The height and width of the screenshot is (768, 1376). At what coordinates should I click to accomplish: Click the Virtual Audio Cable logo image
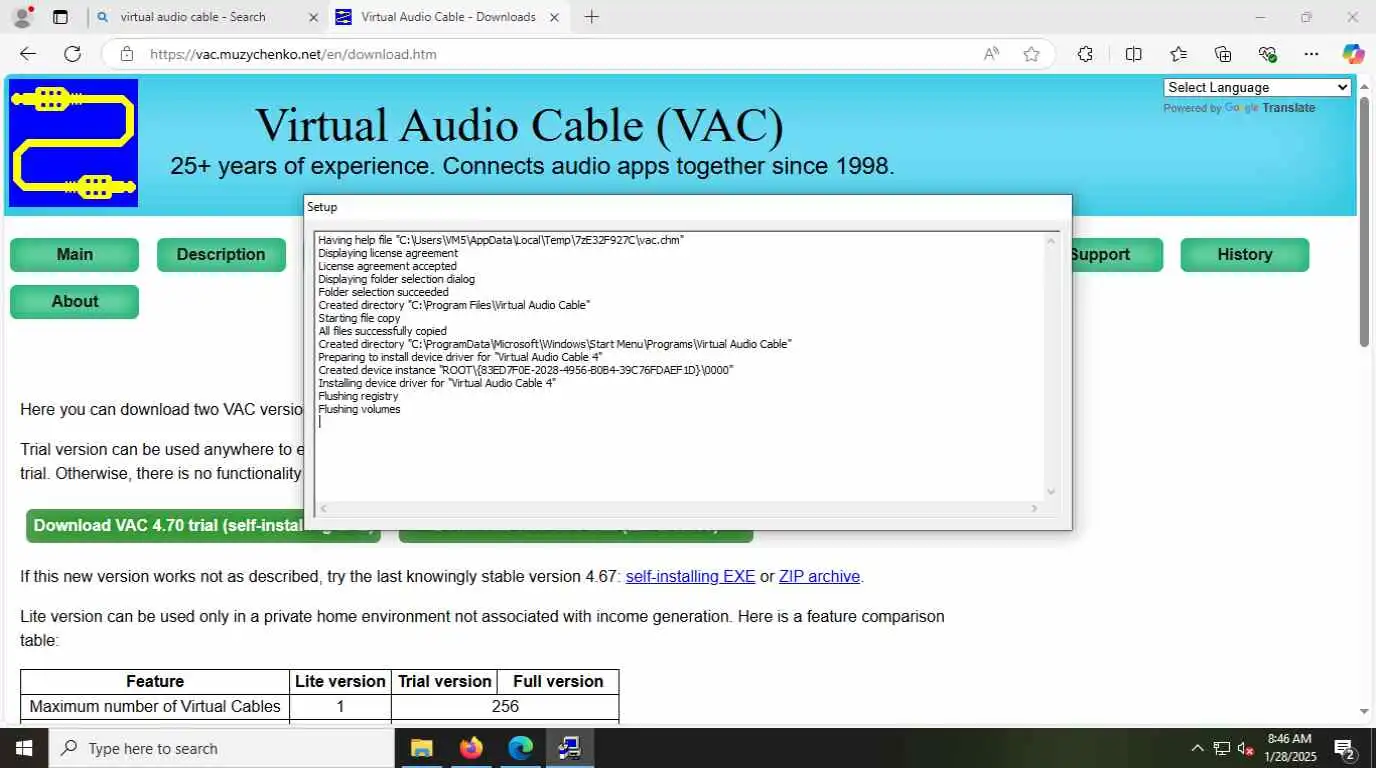click(73, 143)
